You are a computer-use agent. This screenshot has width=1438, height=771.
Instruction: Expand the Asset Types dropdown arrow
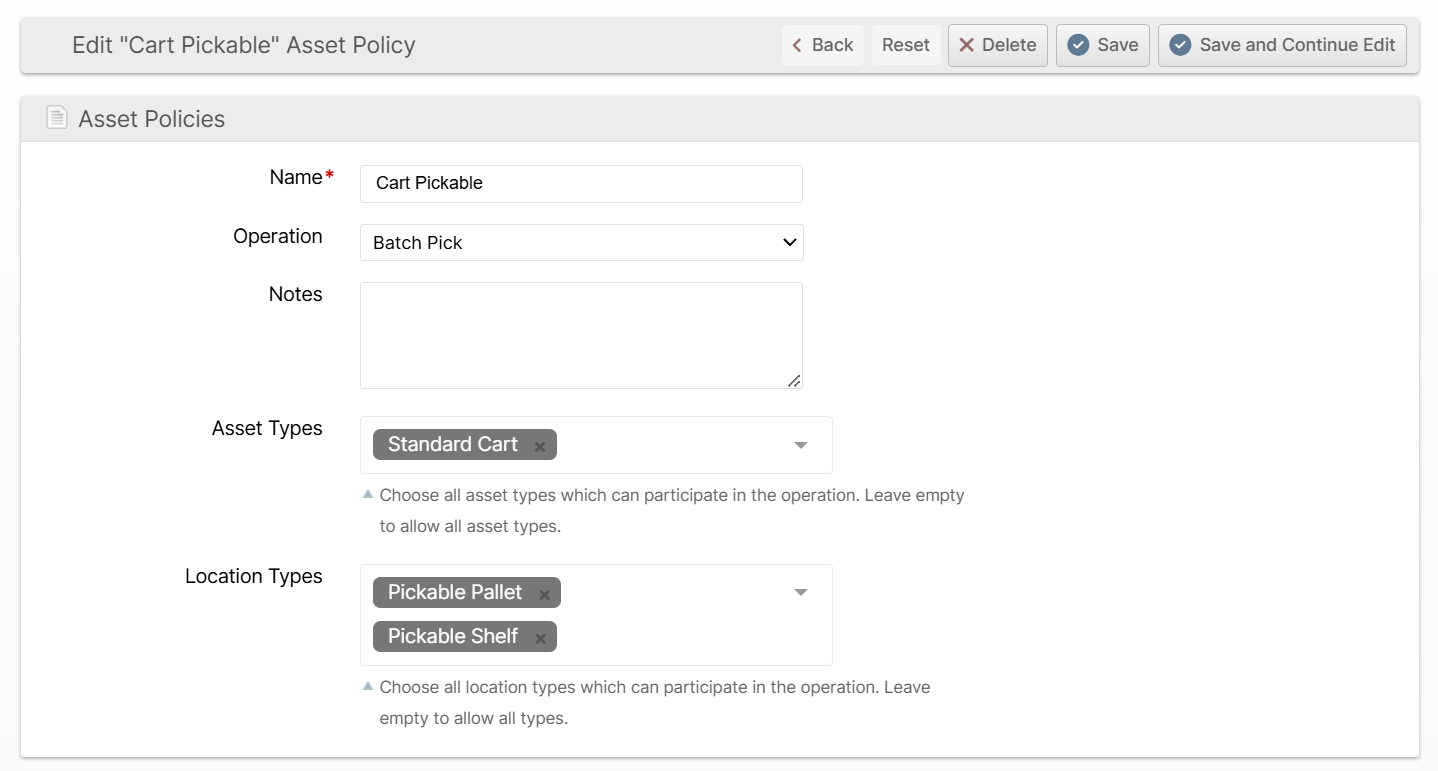coord(800,445)
